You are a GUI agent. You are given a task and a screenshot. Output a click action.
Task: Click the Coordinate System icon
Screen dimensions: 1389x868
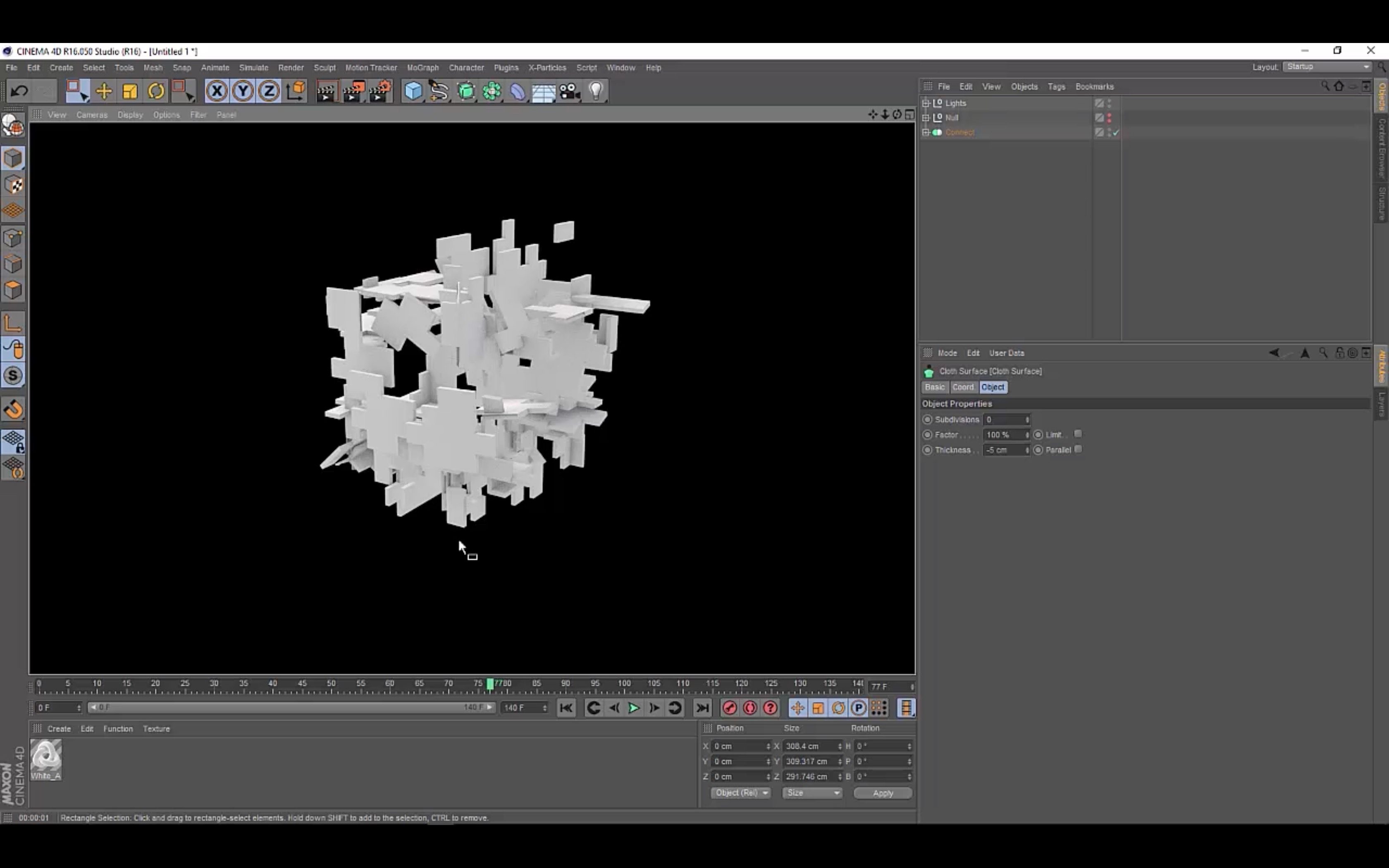click(296, 91)
